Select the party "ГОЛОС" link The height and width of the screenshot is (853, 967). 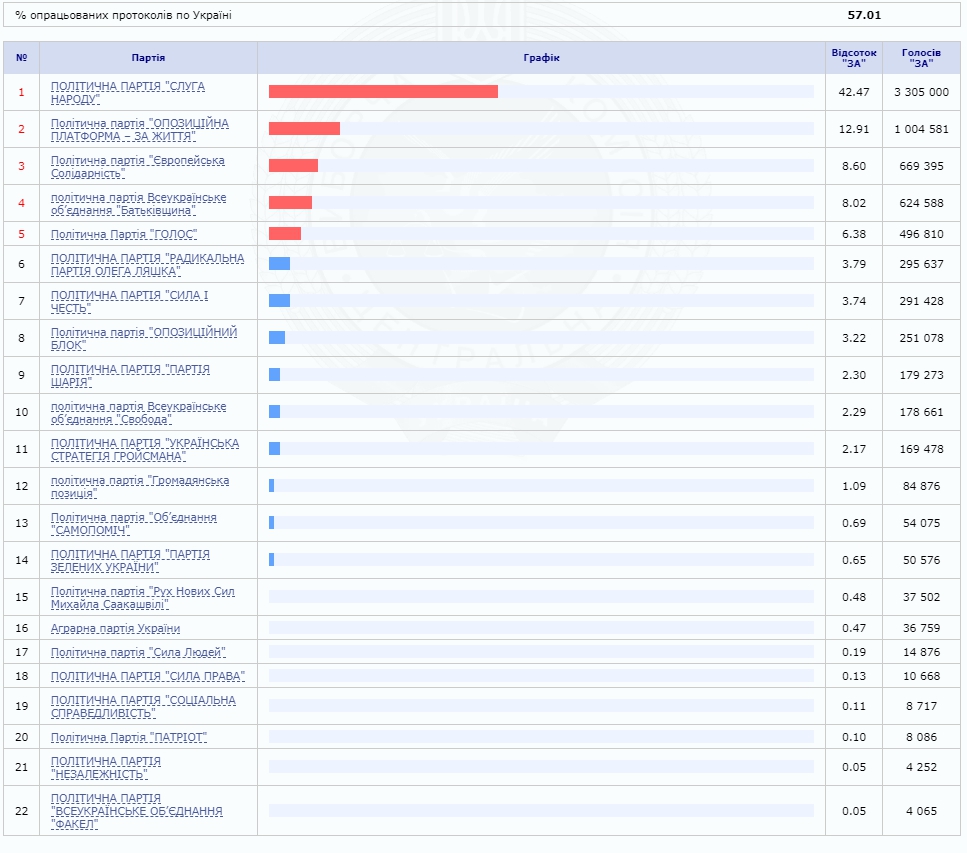123,234
